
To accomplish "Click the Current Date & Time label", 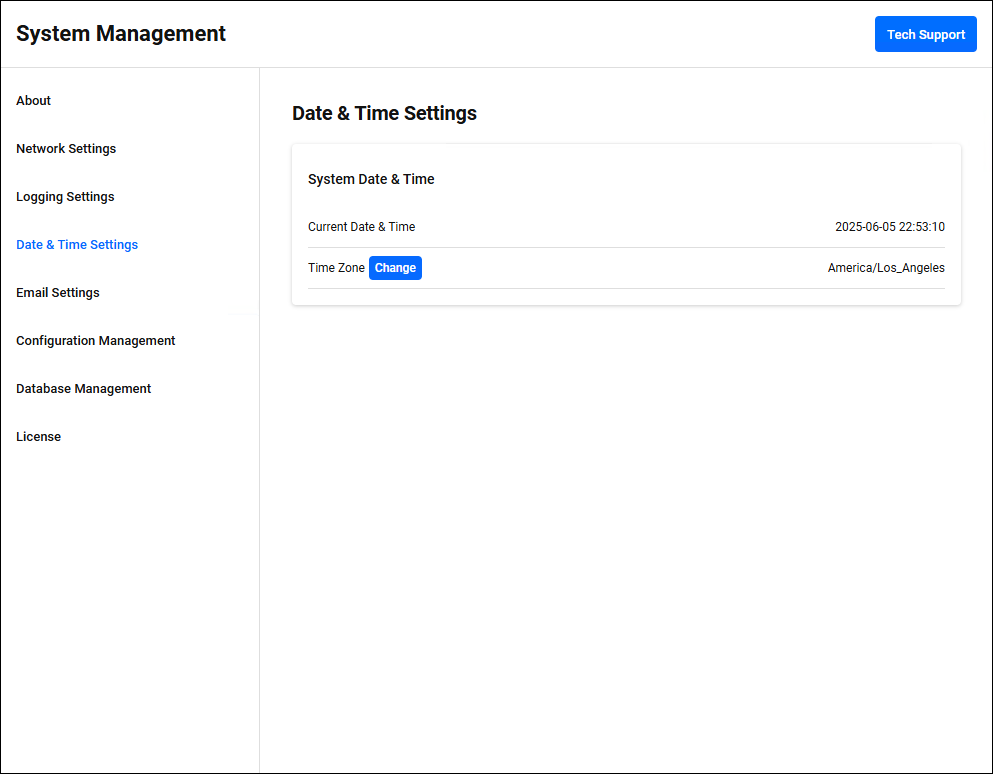I will [361, 227].
